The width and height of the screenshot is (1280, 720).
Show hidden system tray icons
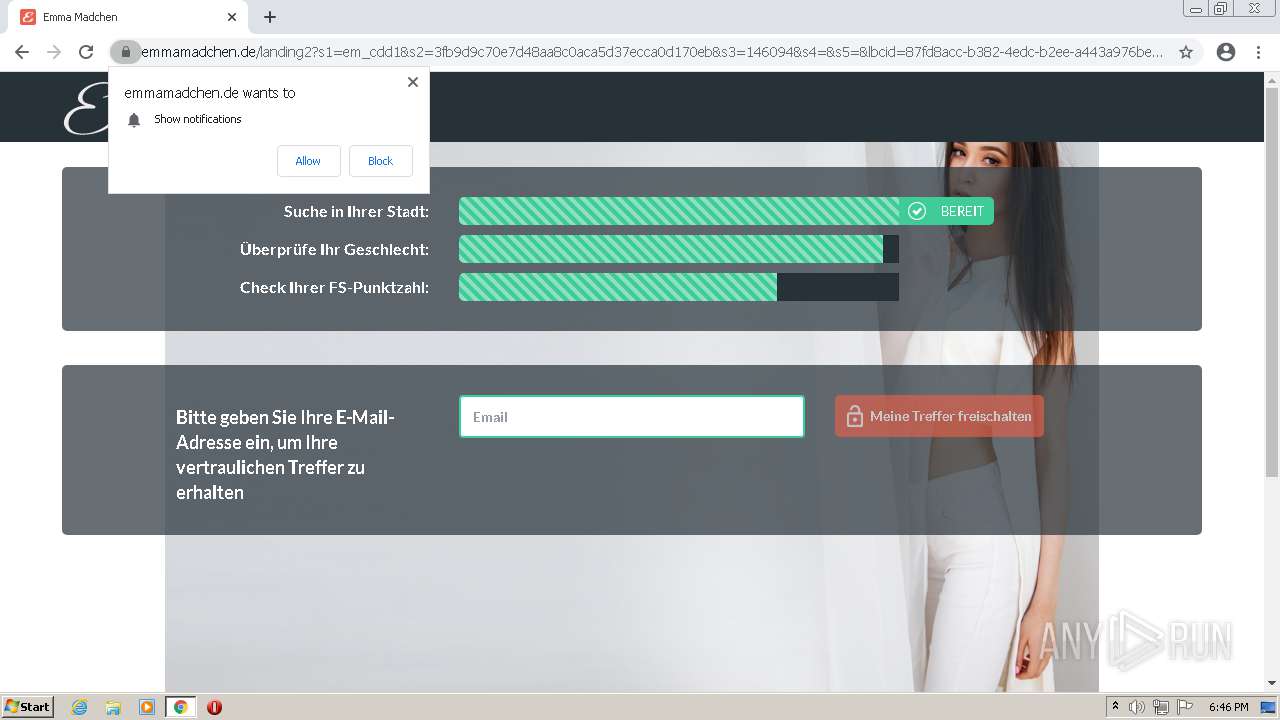point(1116,707)
